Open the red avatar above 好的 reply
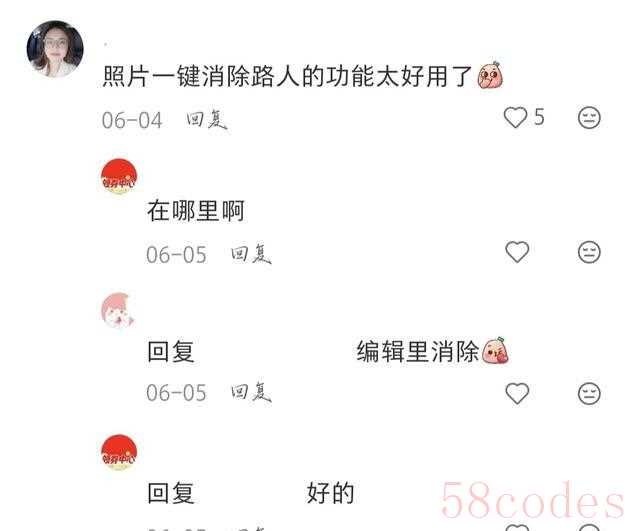This screenshot has width=640, height=531. pos(119,452)
